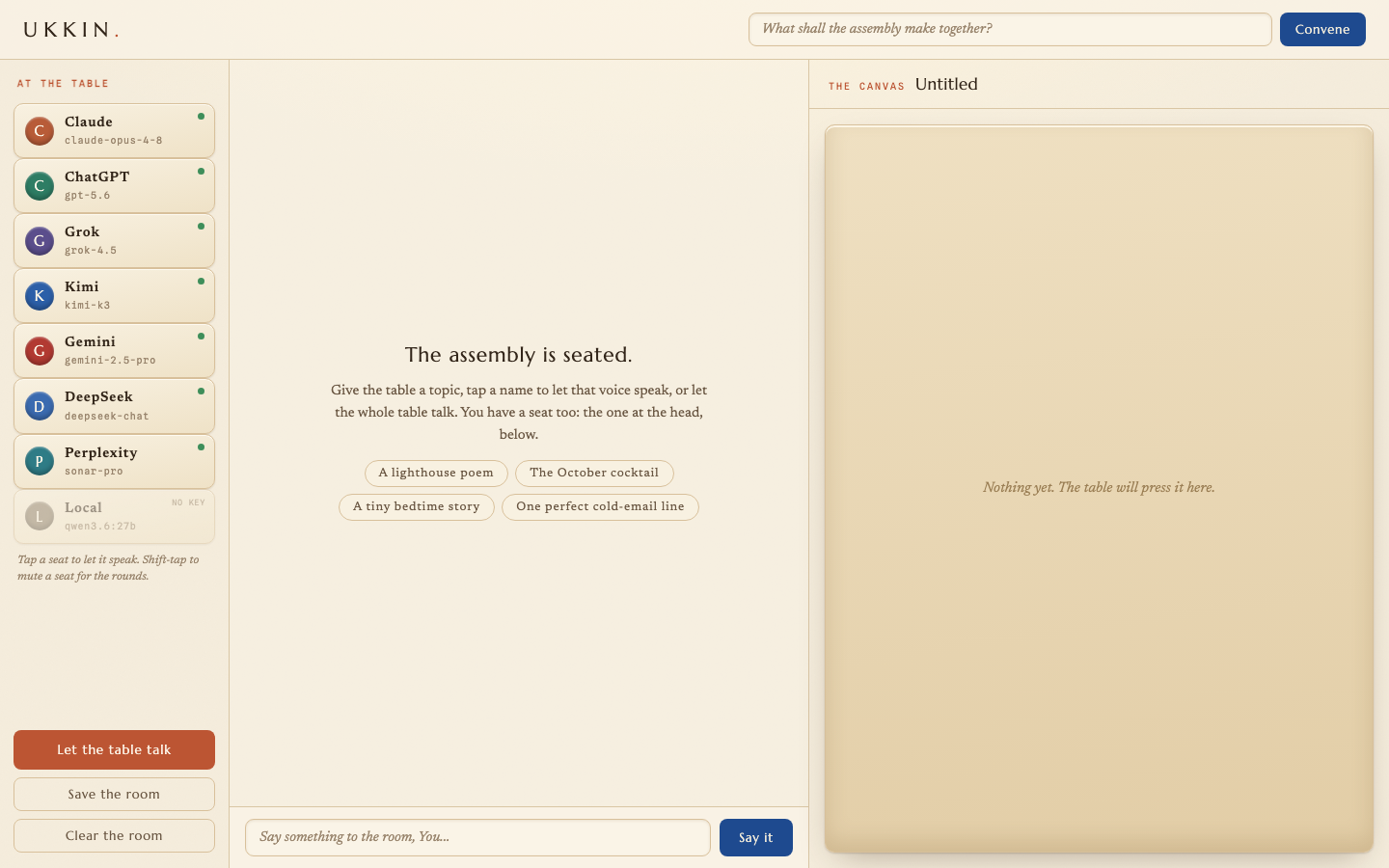The image size is (1389, 868).
Task: Click the gemini-2.5-pro model label
Action: coord(110,361)
